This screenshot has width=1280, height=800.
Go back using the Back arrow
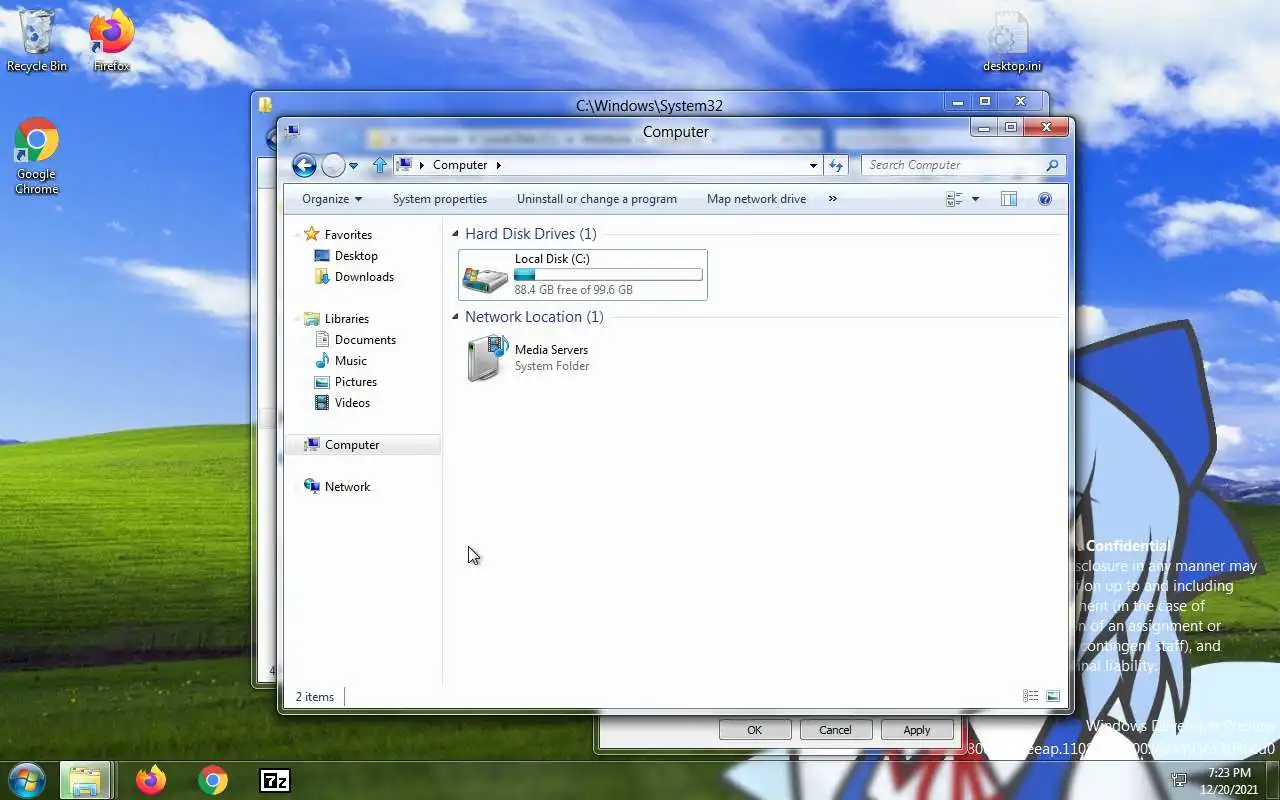[304, 165]
